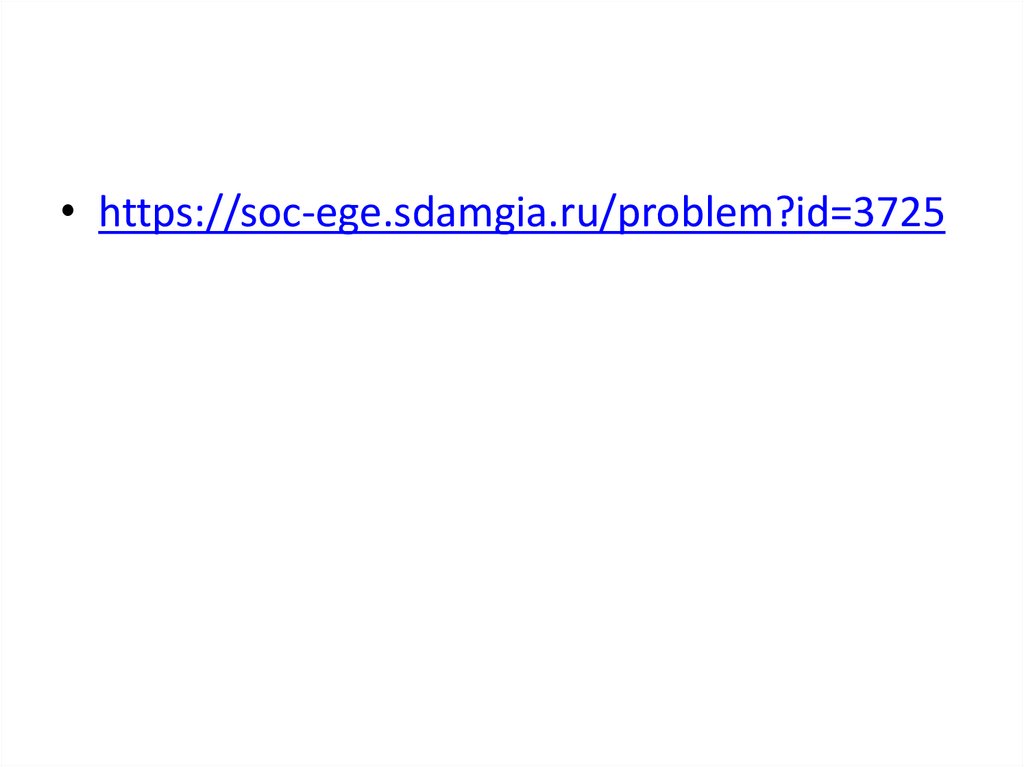Click the double slash after 'https:'

coord(222,213)
